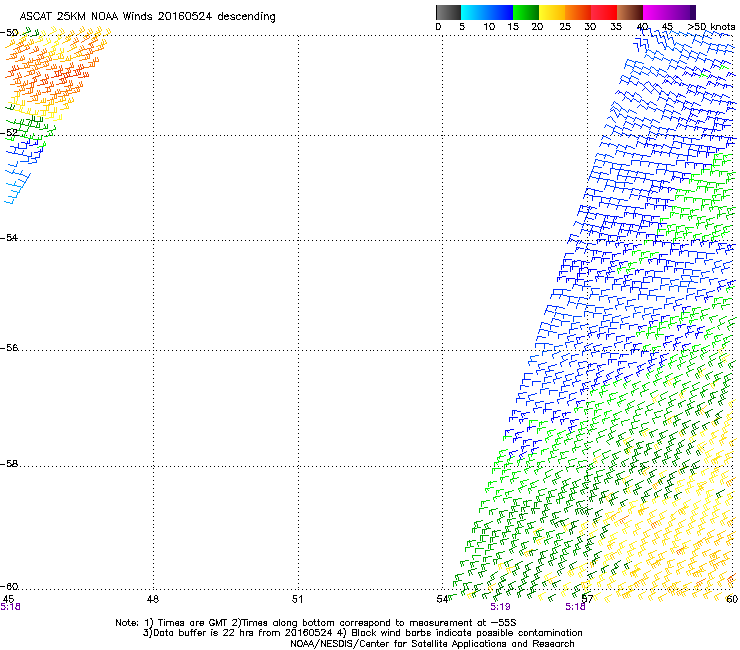Click the purple 5:18 time left of longitude 57

click(575, 607)
